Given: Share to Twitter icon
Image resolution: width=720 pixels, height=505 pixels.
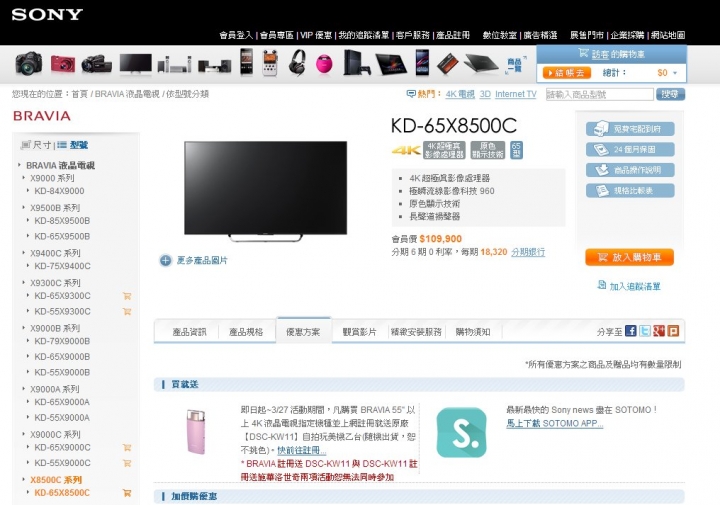Looking at the screenshot, I should pyautogui.click(x=645, y=331).
